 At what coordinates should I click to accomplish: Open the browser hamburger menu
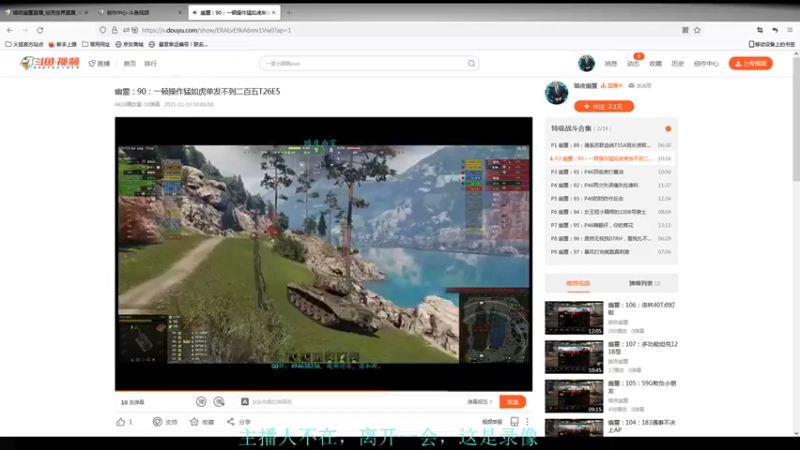coord(790,30)
